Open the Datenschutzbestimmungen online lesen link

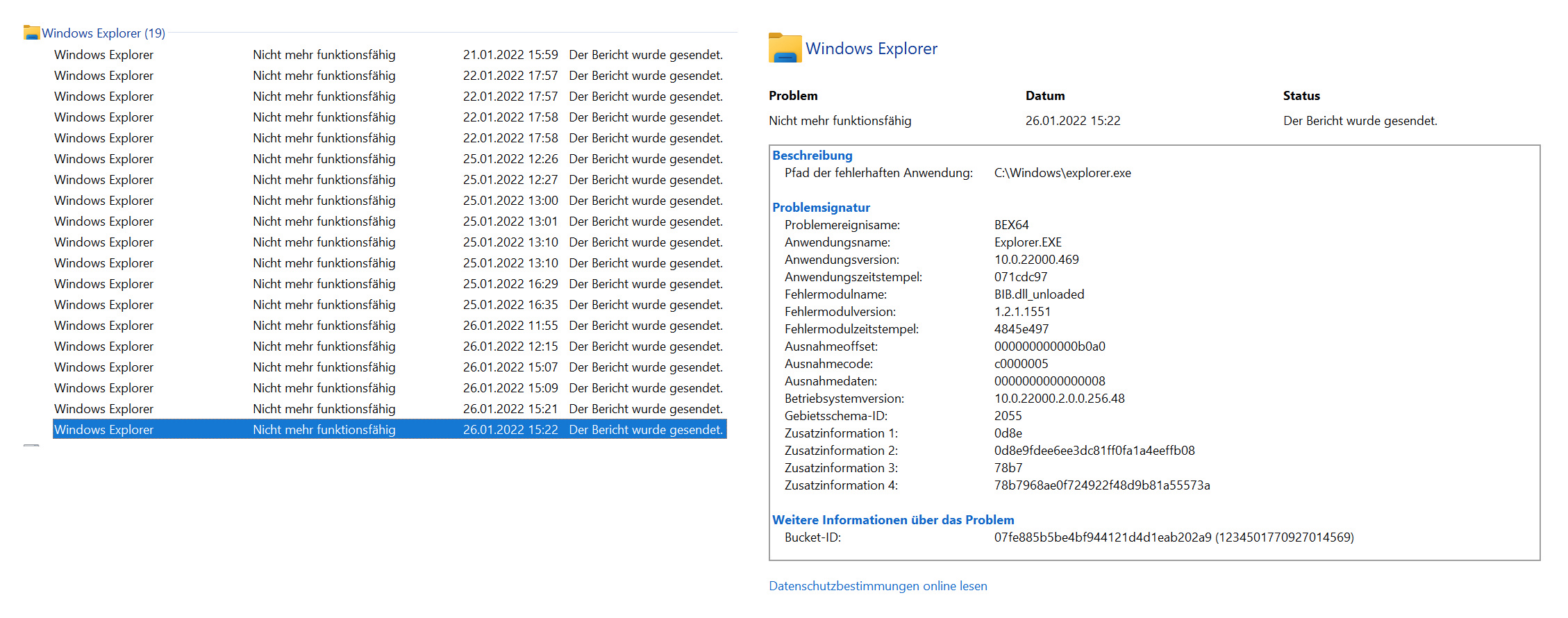[878, 586]
